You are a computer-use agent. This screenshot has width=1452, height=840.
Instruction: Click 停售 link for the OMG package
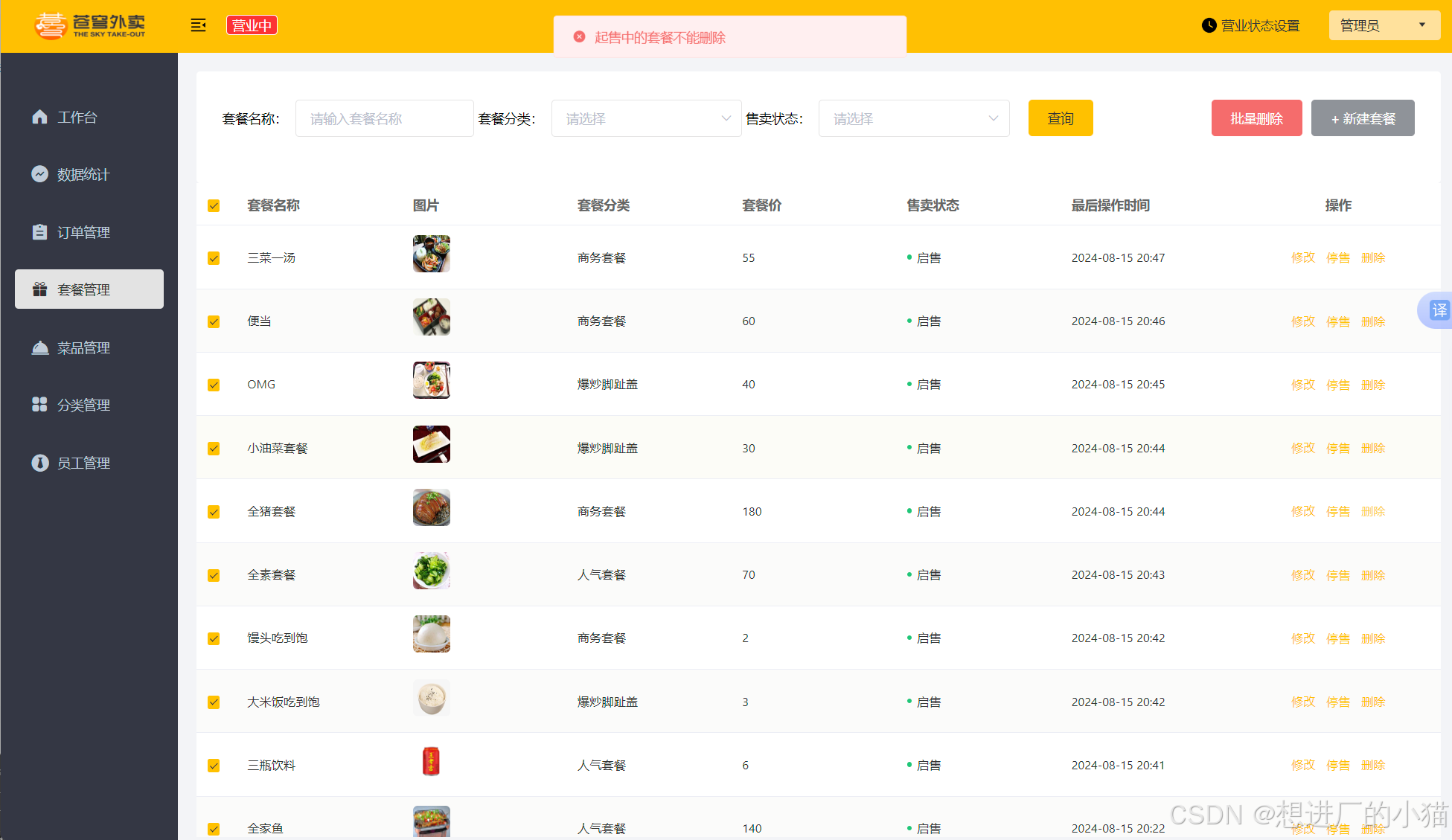[1337, 385]
